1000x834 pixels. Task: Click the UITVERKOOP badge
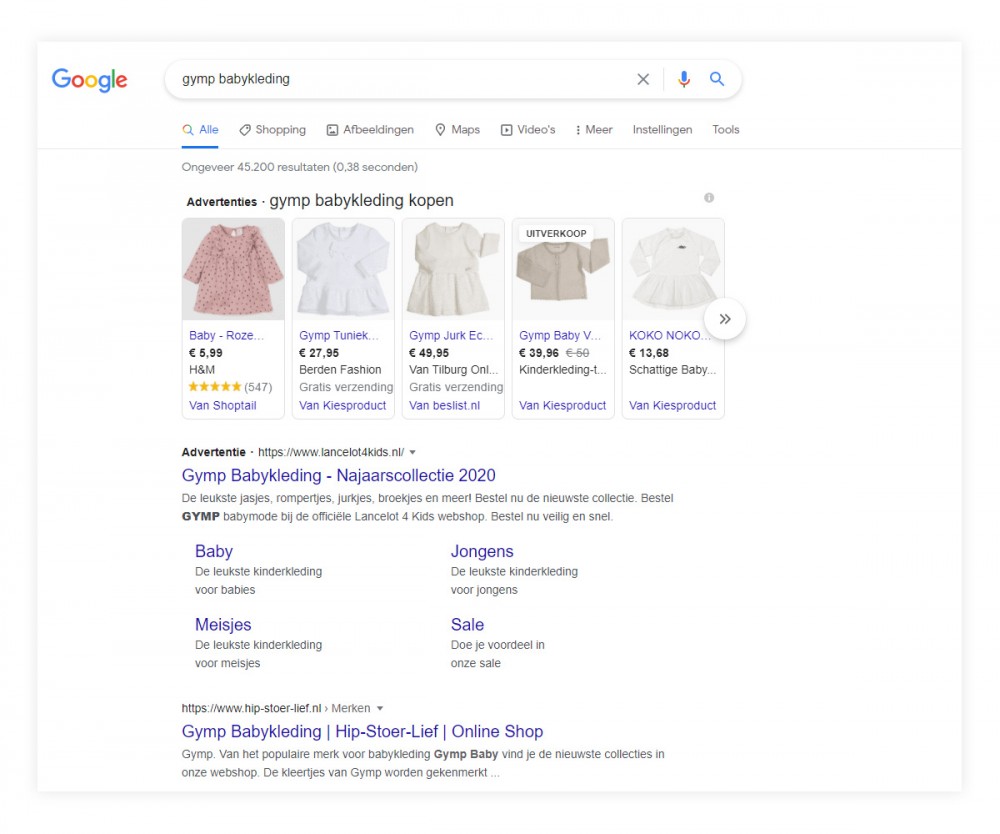[x=556, y=233]
